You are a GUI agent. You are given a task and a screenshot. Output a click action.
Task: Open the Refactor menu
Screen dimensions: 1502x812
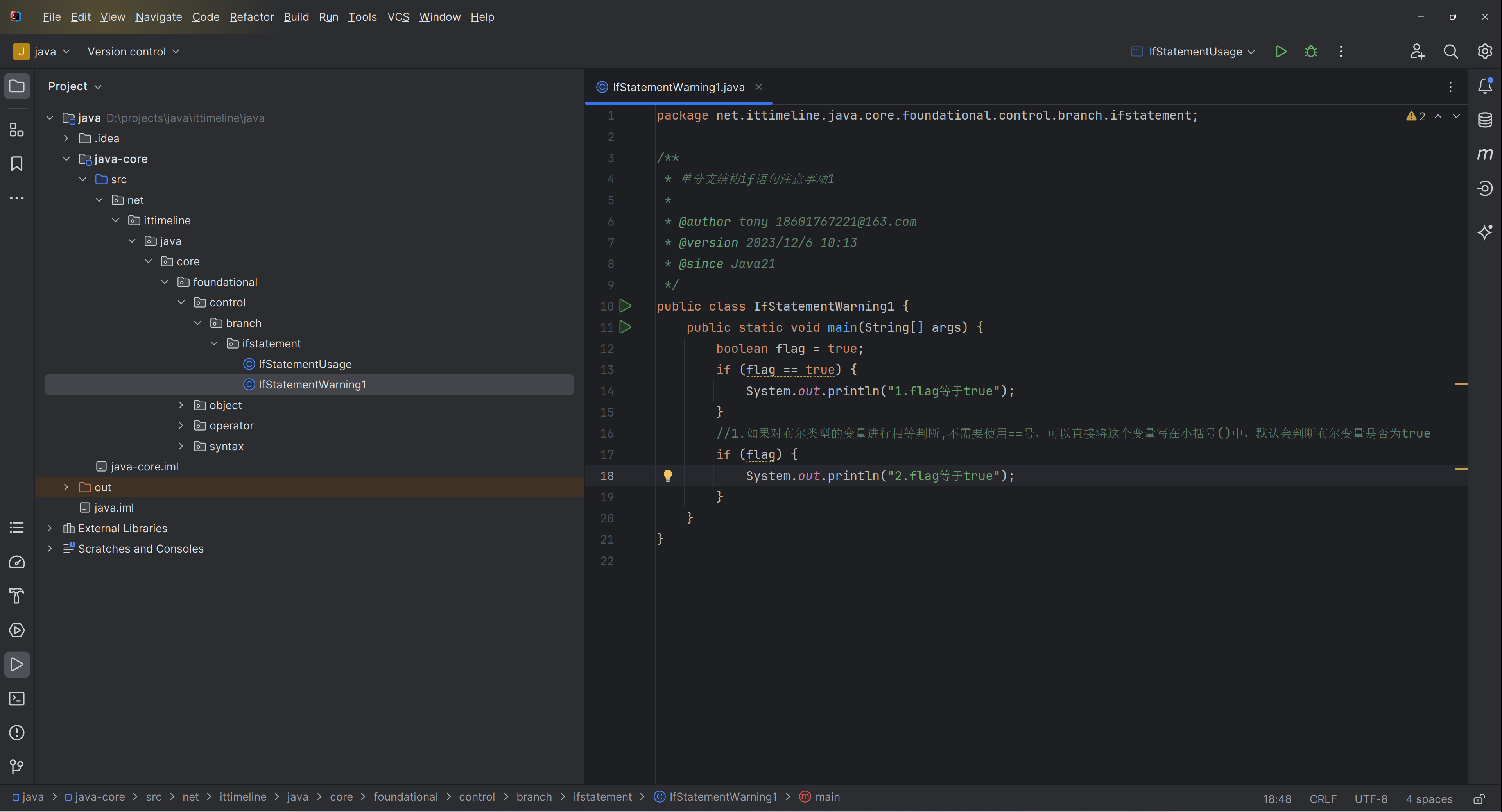tap(251, 17)
